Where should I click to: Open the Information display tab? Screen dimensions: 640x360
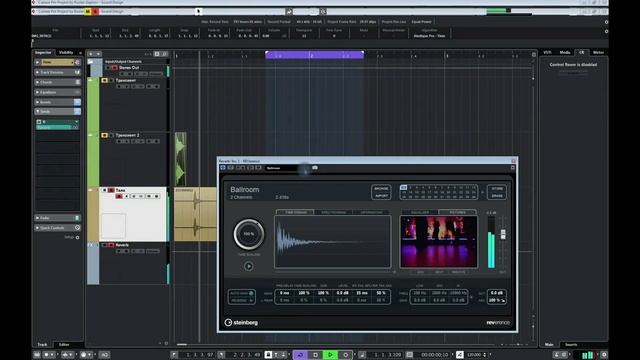point(371,212)
